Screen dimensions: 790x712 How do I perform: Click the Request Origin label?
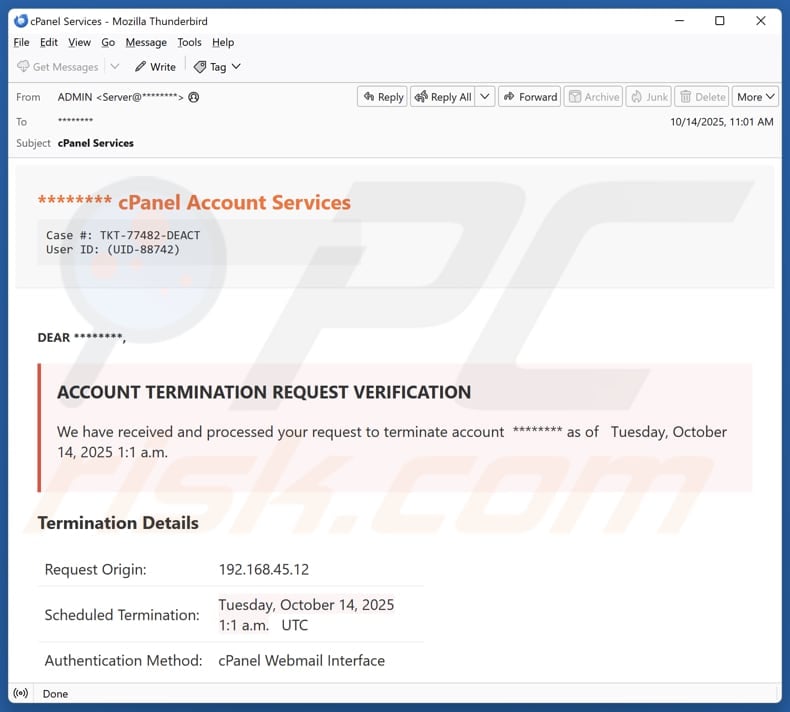point(96,569)
